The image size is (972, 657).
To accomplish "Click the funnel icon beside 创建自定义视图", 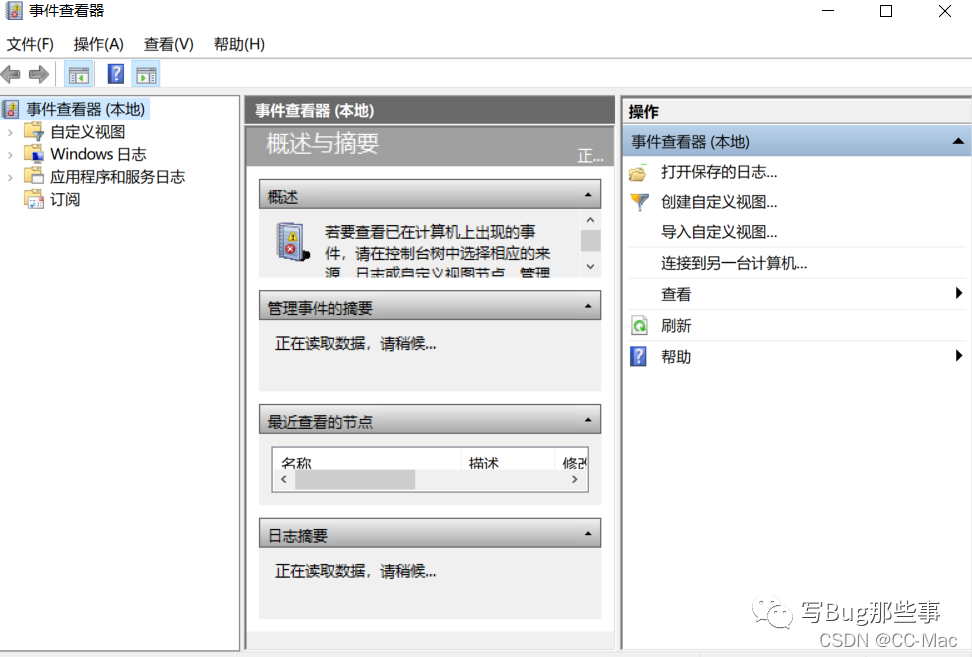I will tap(638, 202).
